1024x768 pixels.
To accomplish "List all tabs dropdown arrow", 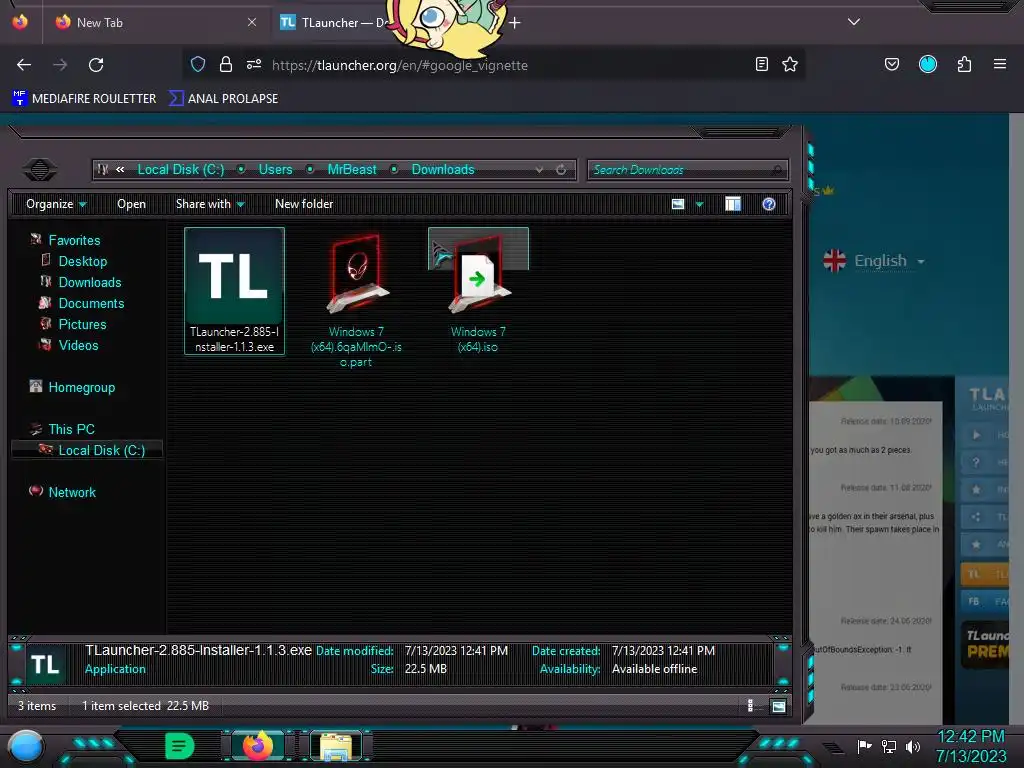I will [854, 22].
